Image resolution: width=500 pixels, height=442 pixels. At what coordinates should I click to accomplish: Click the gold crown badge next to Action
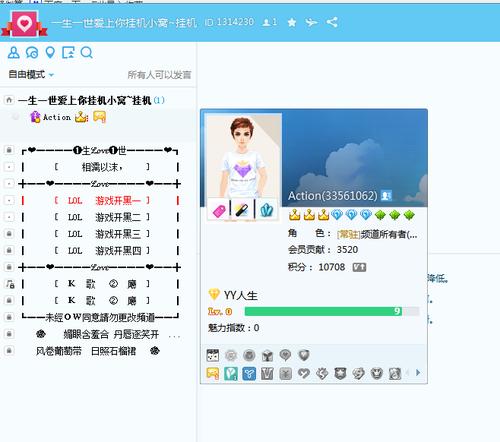pyautogui.click(x=81, y=117)
